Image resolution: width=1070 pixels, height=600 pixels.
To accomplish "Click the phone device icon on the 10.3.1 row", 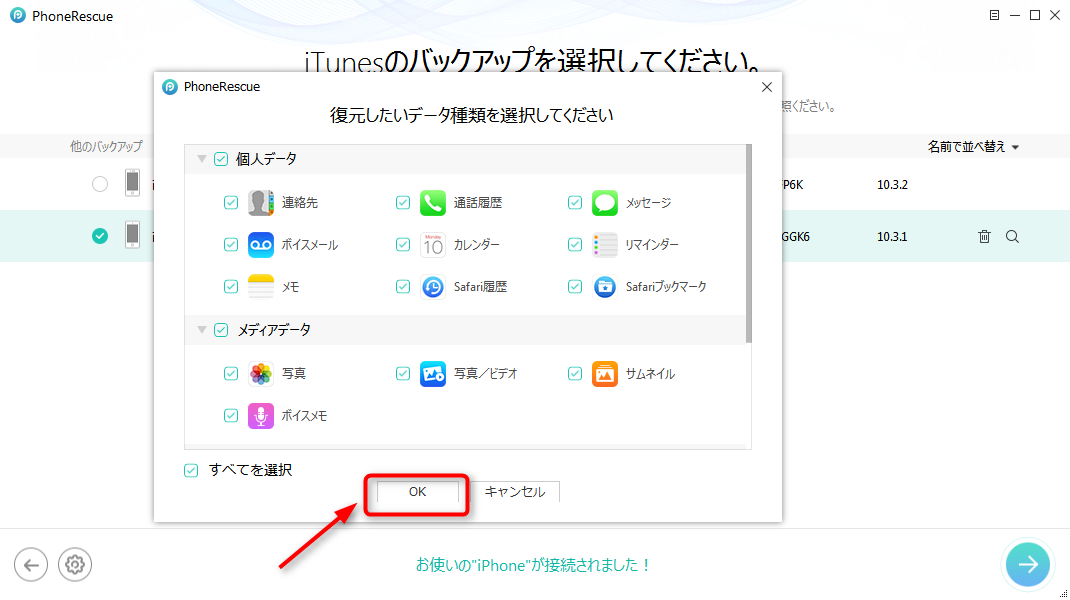I will click(x=132, y=235).
